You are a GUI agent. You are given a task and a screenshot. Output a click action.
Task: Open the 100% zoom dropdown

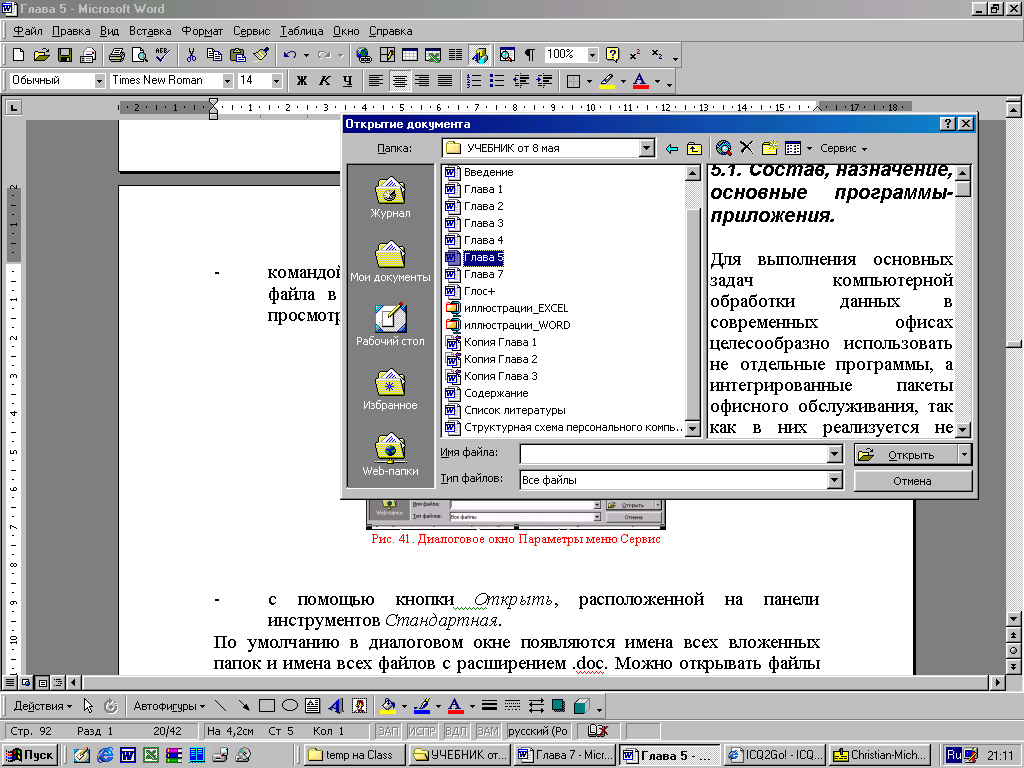pyautogui.click(x=592, y=55)
